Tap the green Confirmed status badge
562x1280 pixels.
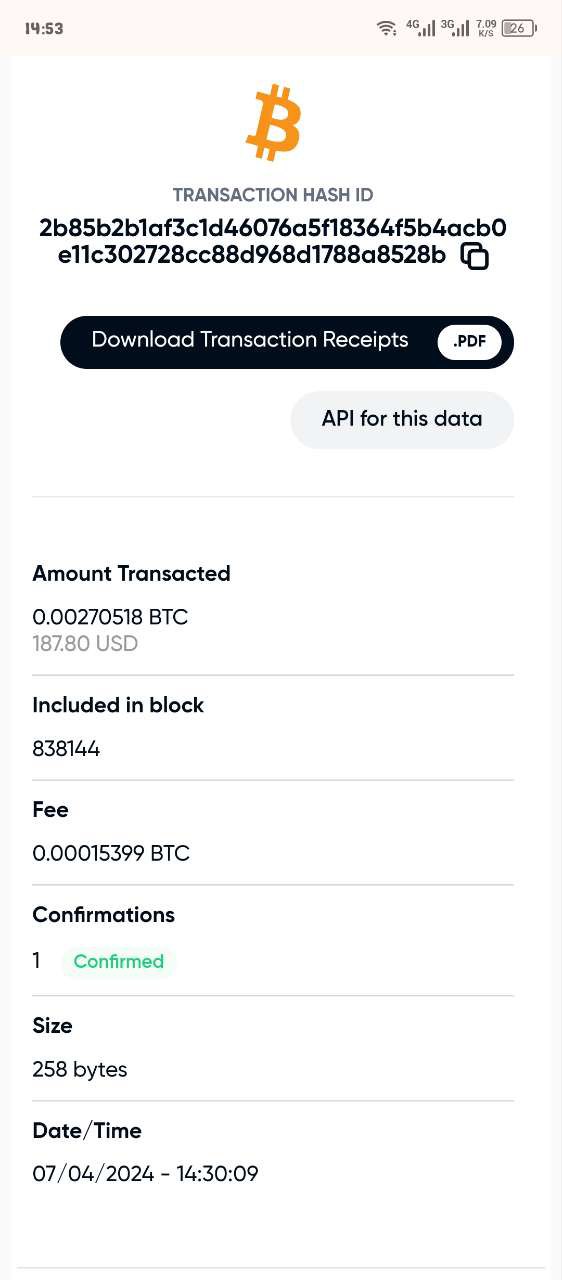pyautogui.click(x=118, y=961)
